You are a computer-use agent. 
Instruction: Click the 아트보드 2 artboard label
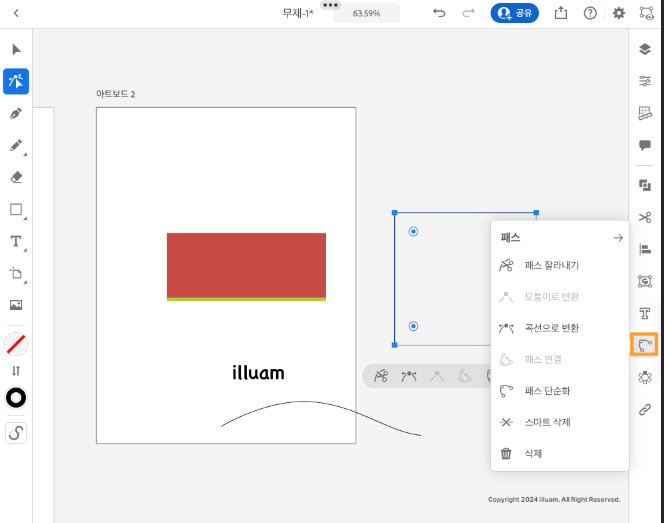coord(116,94)
